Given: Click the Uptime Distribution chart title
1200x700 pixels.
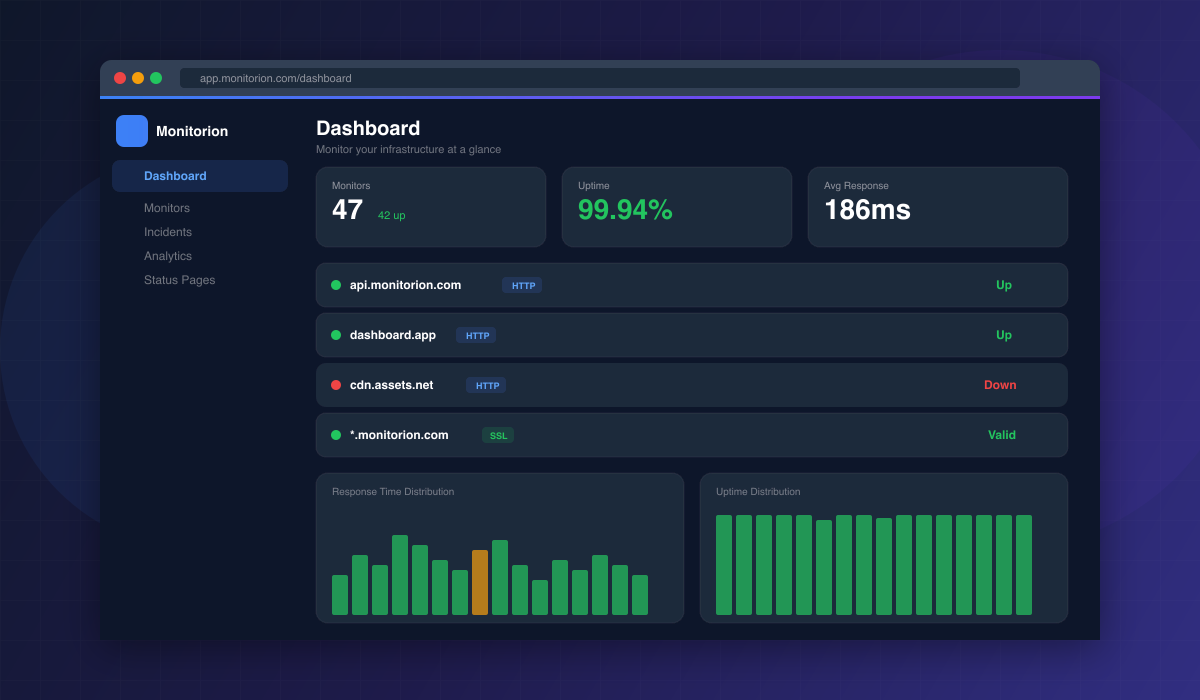Looking at the screenshot, I should point(758,491).
